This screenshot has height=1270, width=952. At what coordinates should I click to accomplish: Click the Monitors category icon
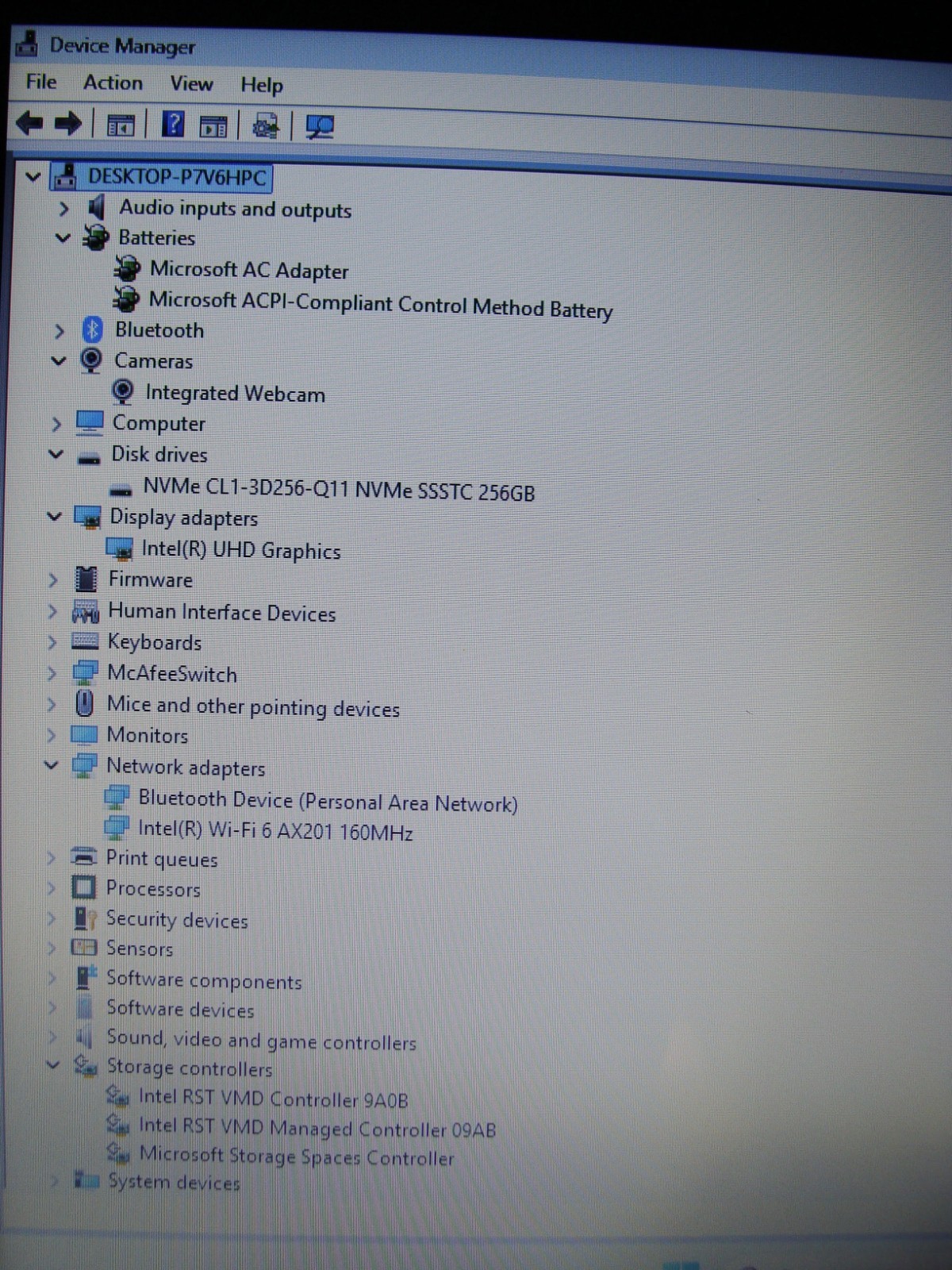pyautogui.click(x=83, y=734)
